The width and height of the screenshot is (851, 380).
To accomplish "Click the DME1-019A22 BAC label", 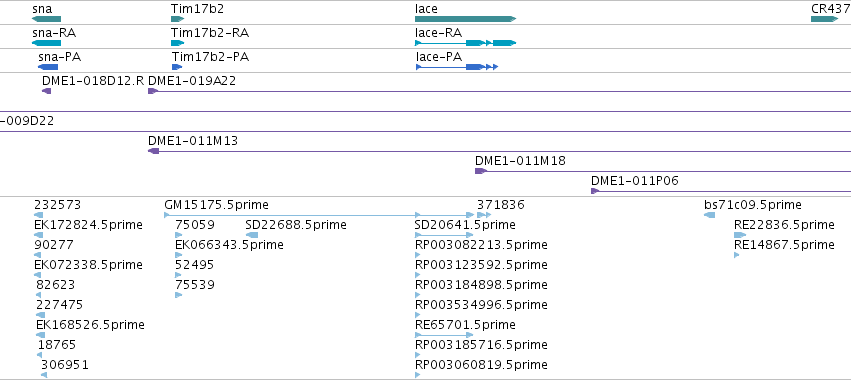I will 192,81.
